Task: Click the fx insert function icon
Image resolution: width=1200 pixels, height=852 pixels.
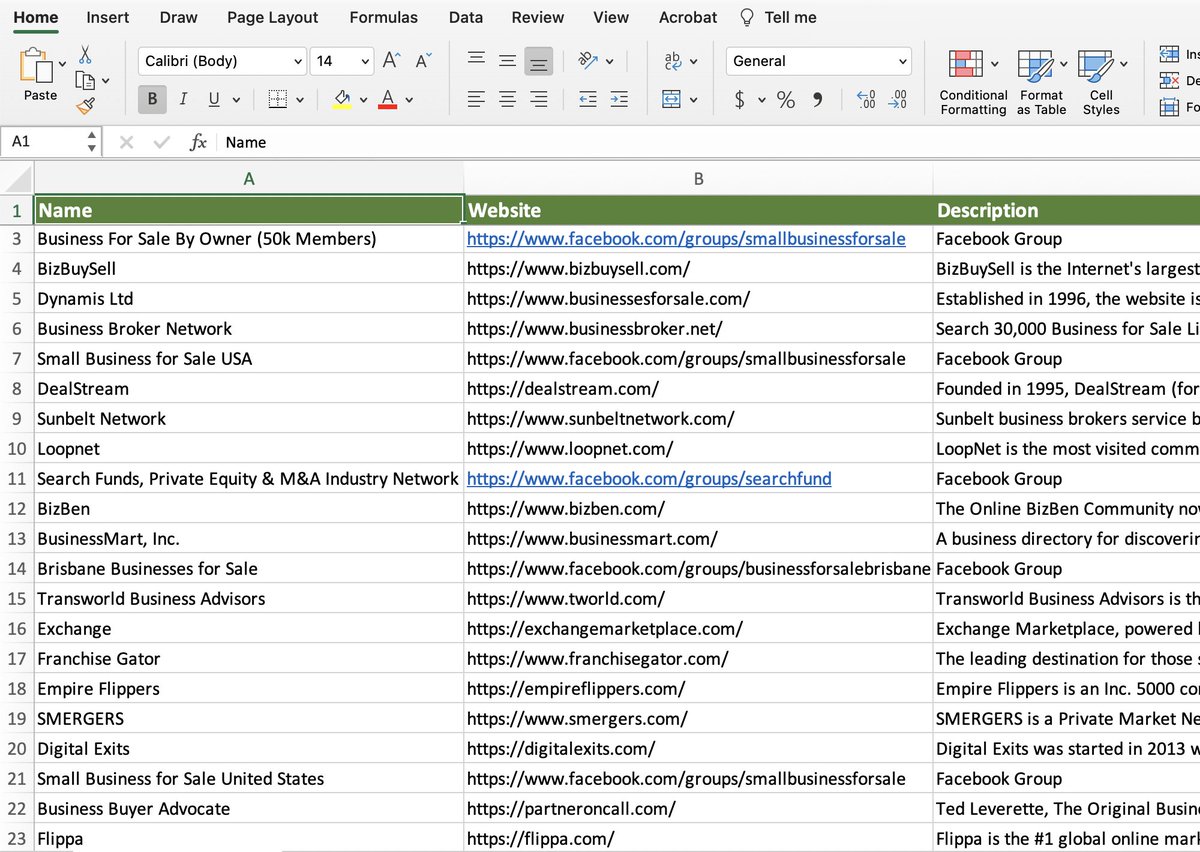Action: [198, 142]
